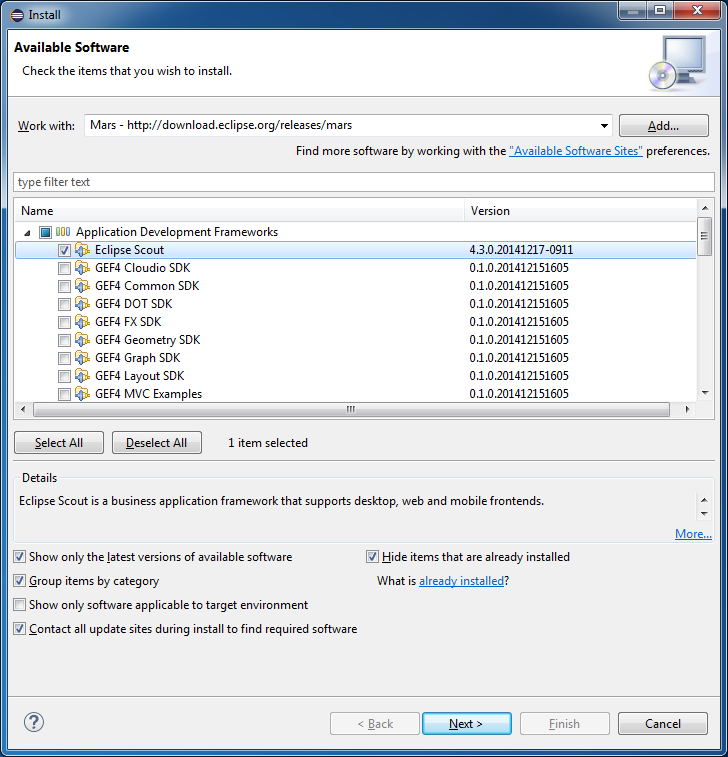
Task: Check the GEF4 Layout SDK checkbox
Action: (x=64, y=376)
